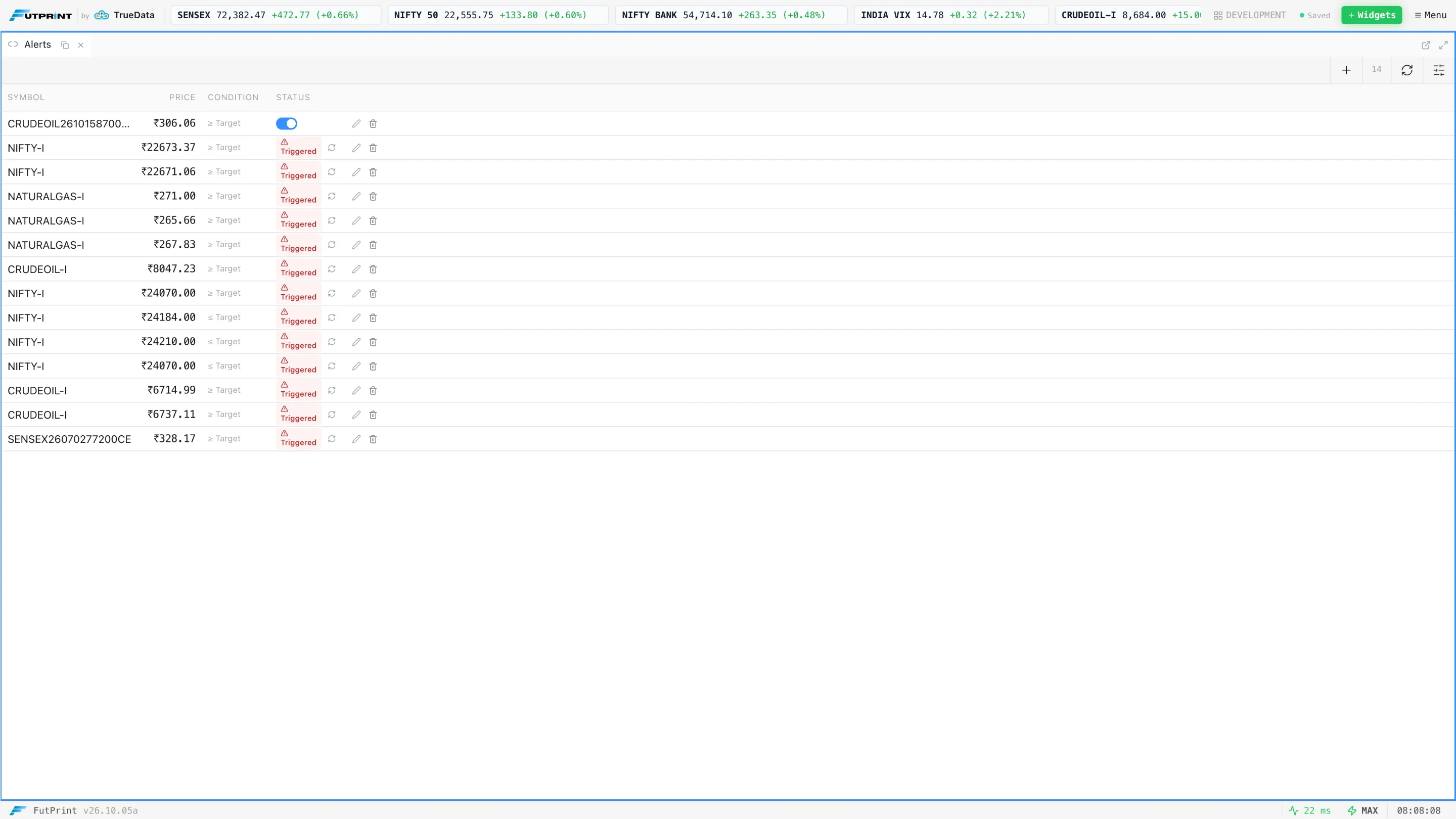Edit the NIFTY-I ₹24210.00 alert
Screen dimensions: 1456x819
pyautogui.click(x=356, y=342)
